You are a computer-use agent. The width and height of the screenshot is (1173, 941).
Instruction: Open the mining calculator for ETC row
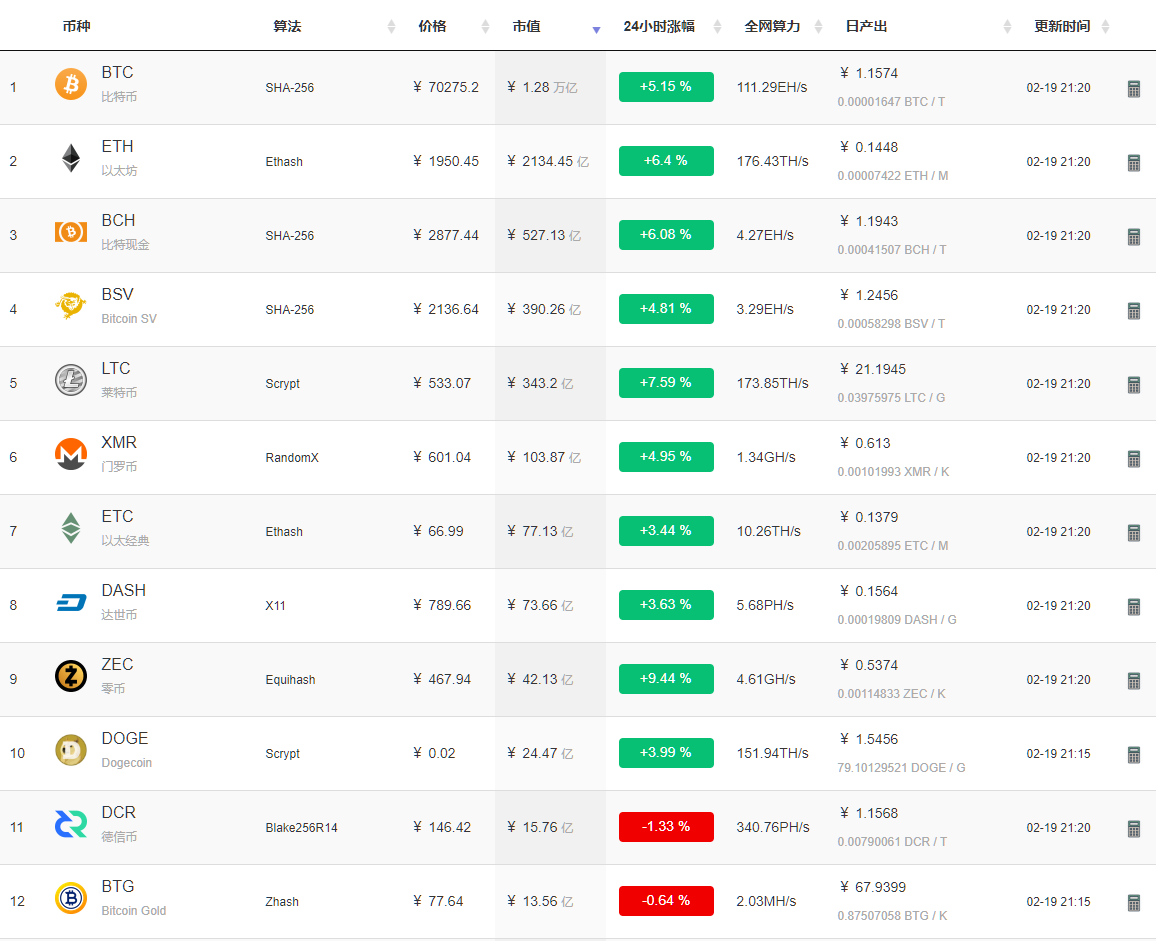(1134, 533)
